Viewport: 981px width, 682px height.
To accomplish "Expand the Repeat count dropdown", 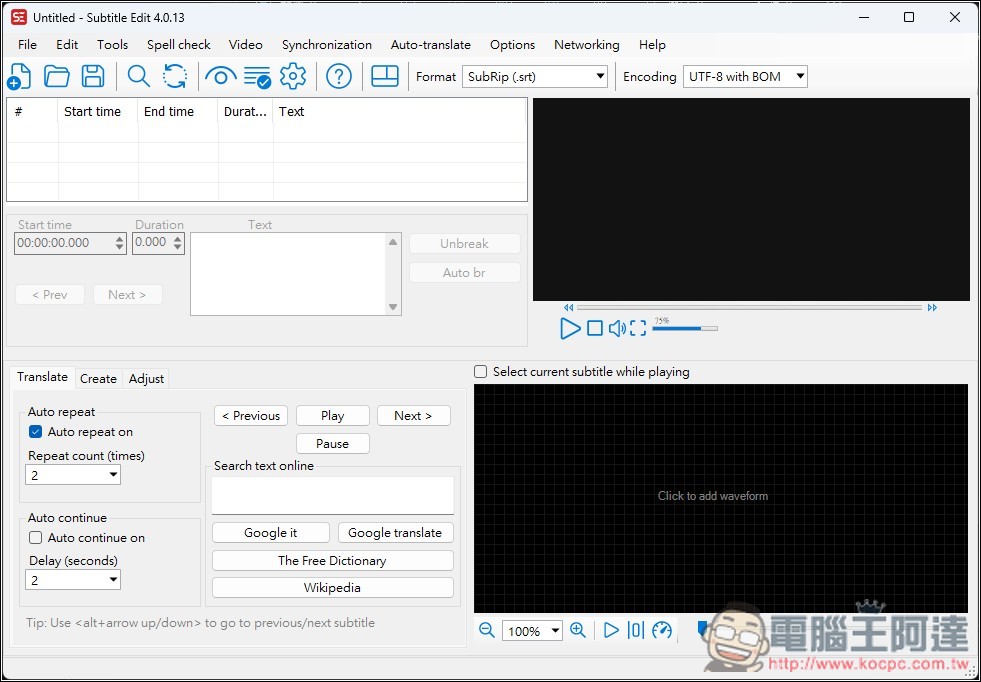I will coord(73,475).
